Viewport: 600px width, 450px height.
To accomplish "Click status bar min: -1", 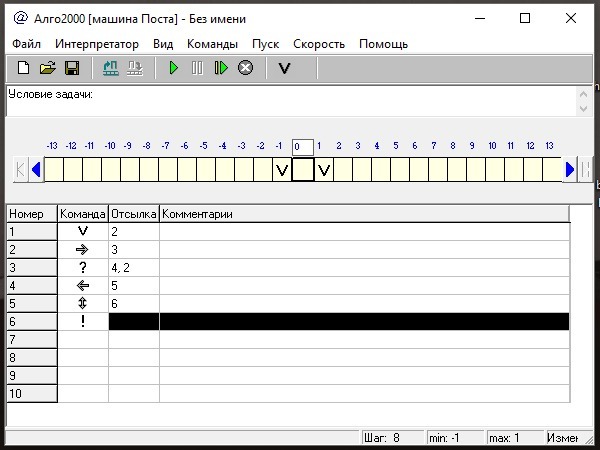I will (455, 437).
